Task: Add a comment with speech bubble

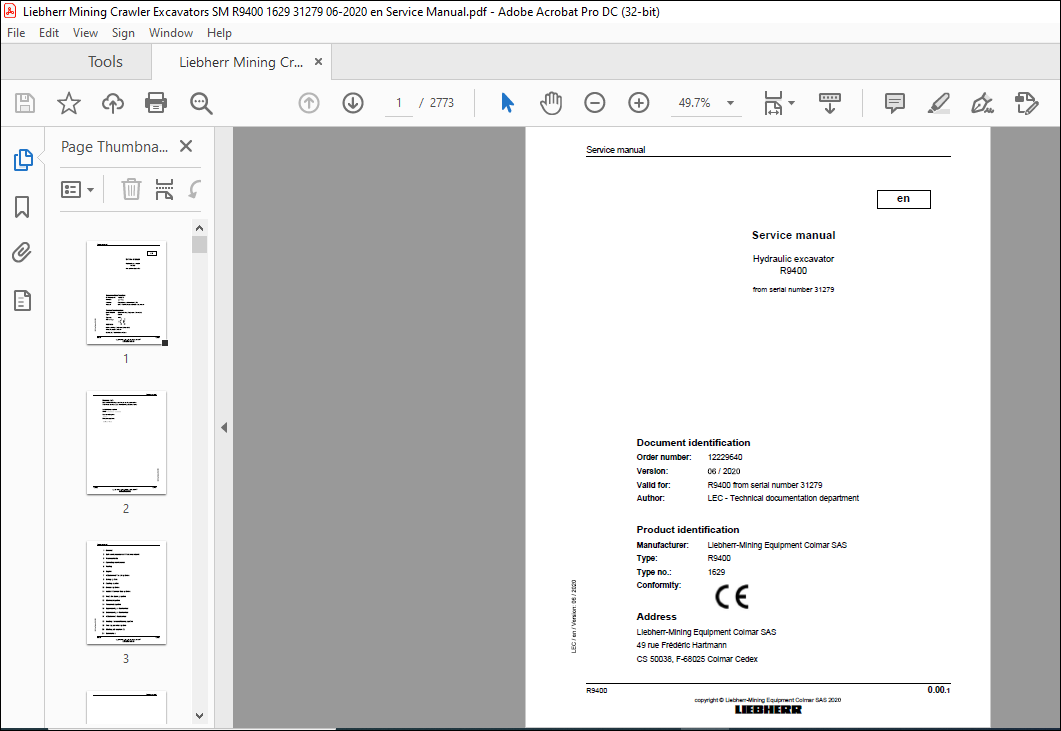Action: tap(895, 103)
